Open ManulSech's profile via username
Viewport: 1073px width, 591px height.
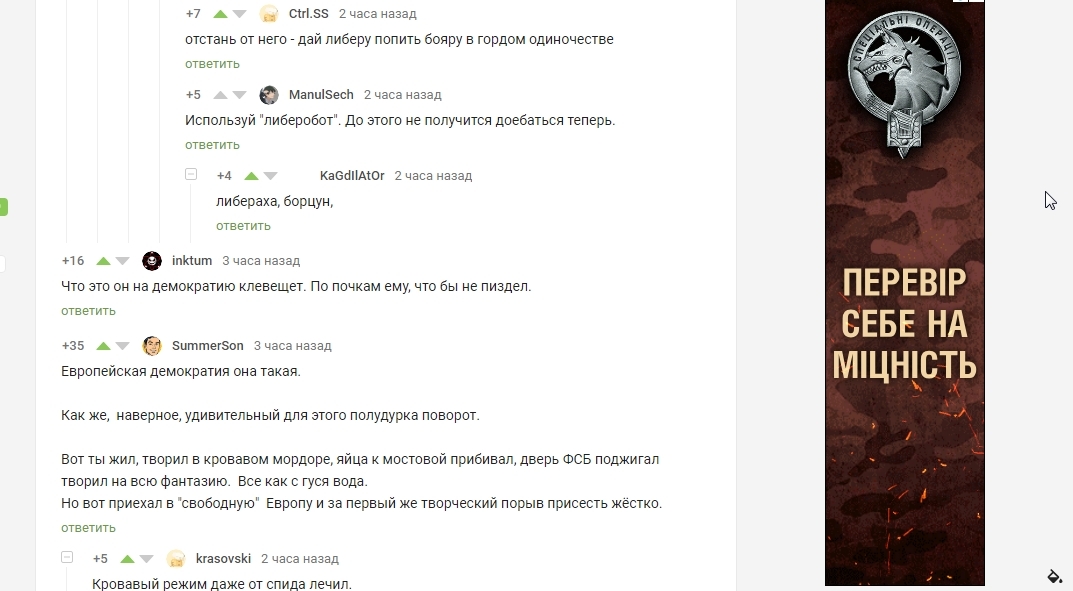(x=321, y=94)
